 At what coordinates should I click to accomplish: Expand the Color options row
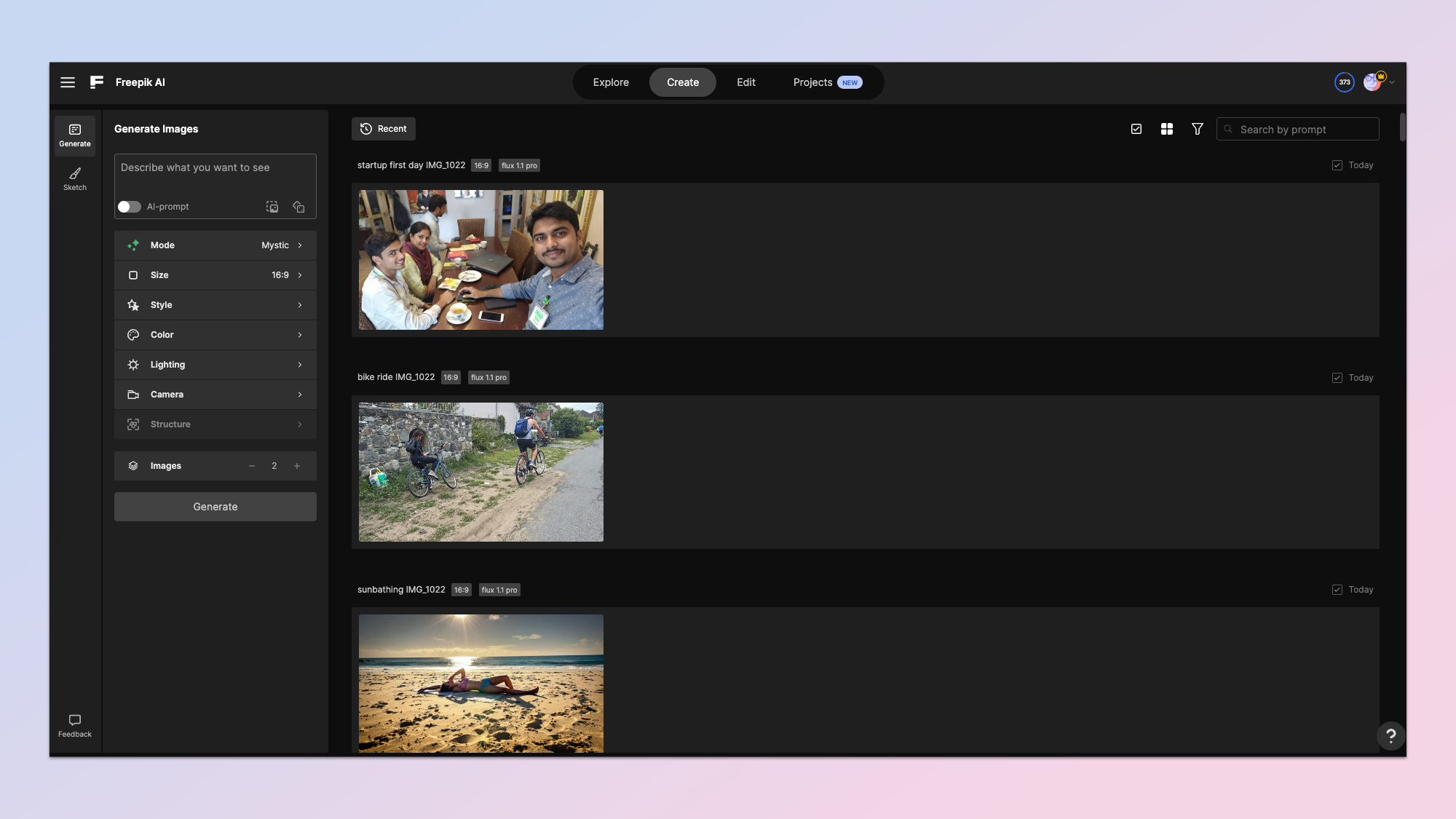215,335
